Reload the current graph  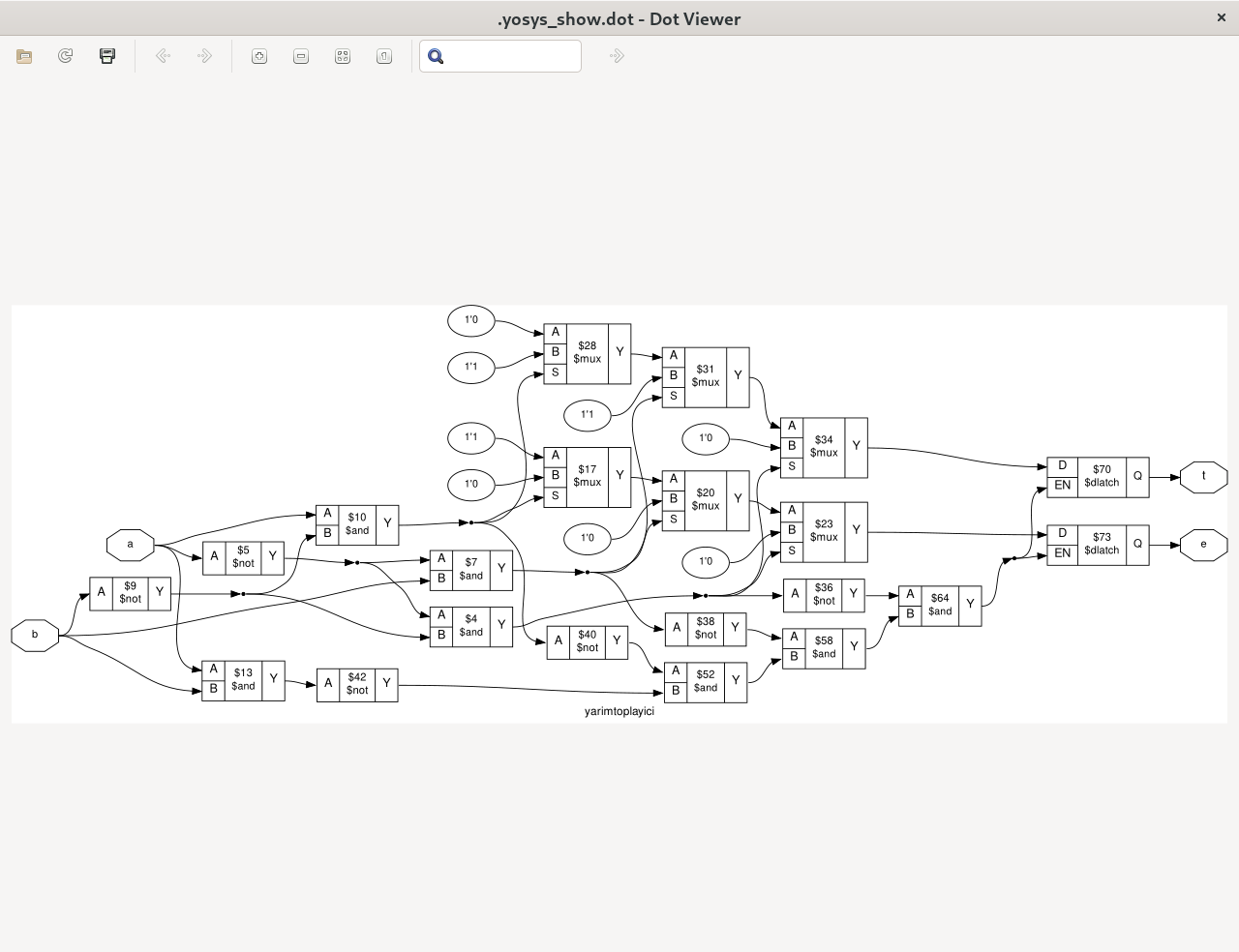66,56
